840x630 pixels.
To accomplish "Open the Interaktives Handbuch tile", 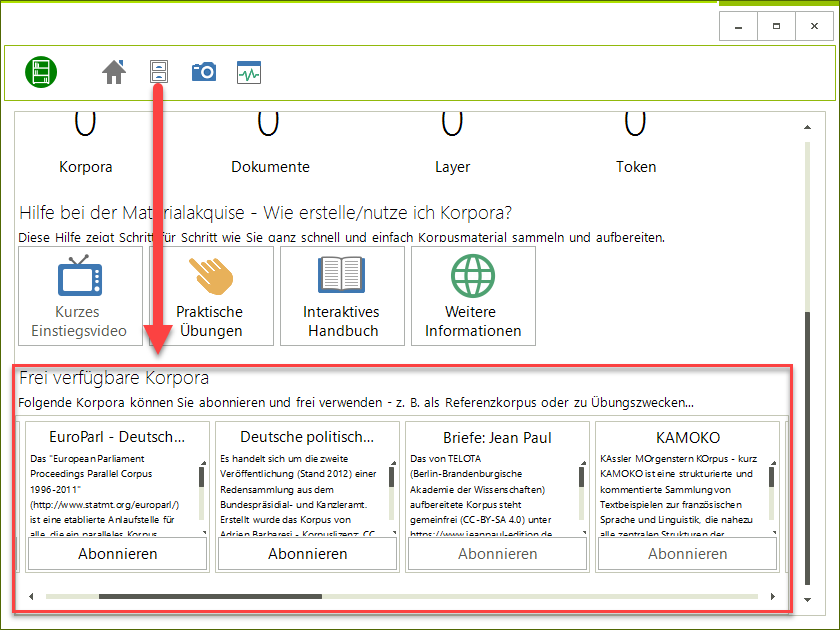I will pyautogui.click(x=342, y=296).
